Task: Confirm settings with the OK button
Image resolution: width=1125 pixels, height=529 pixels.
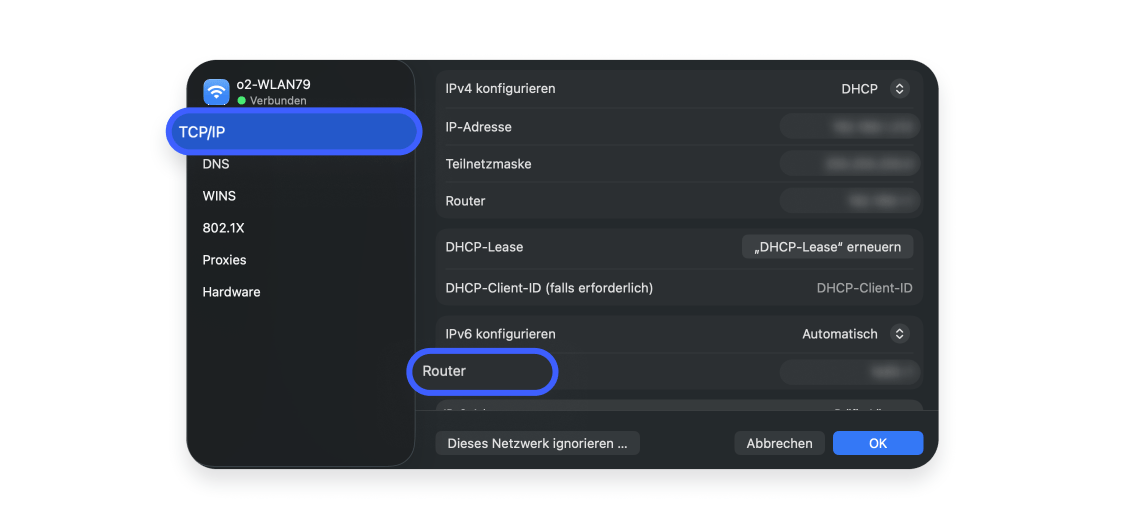Action: pos(877,443)
